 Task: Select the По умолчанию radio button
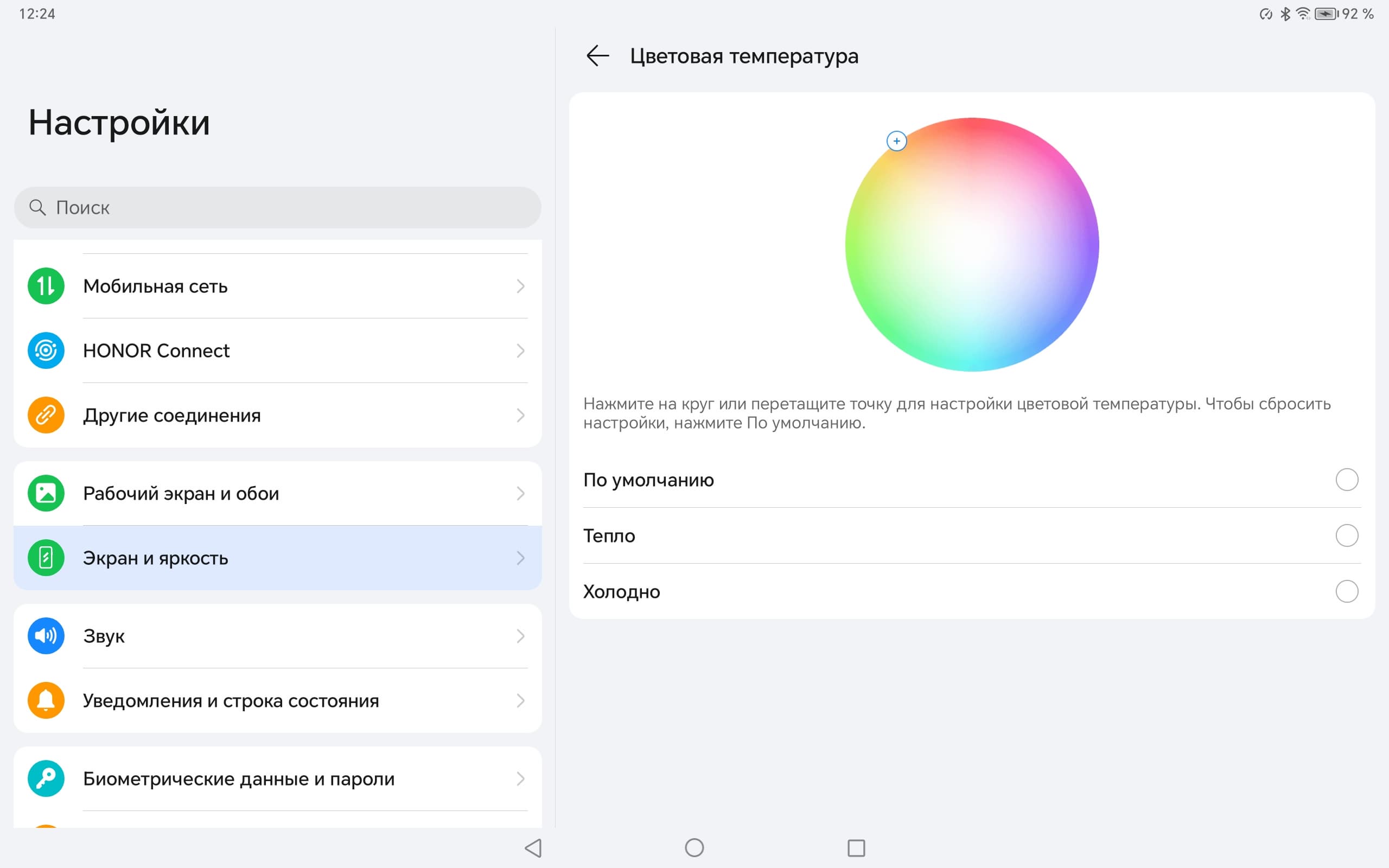coord(1346,480)
